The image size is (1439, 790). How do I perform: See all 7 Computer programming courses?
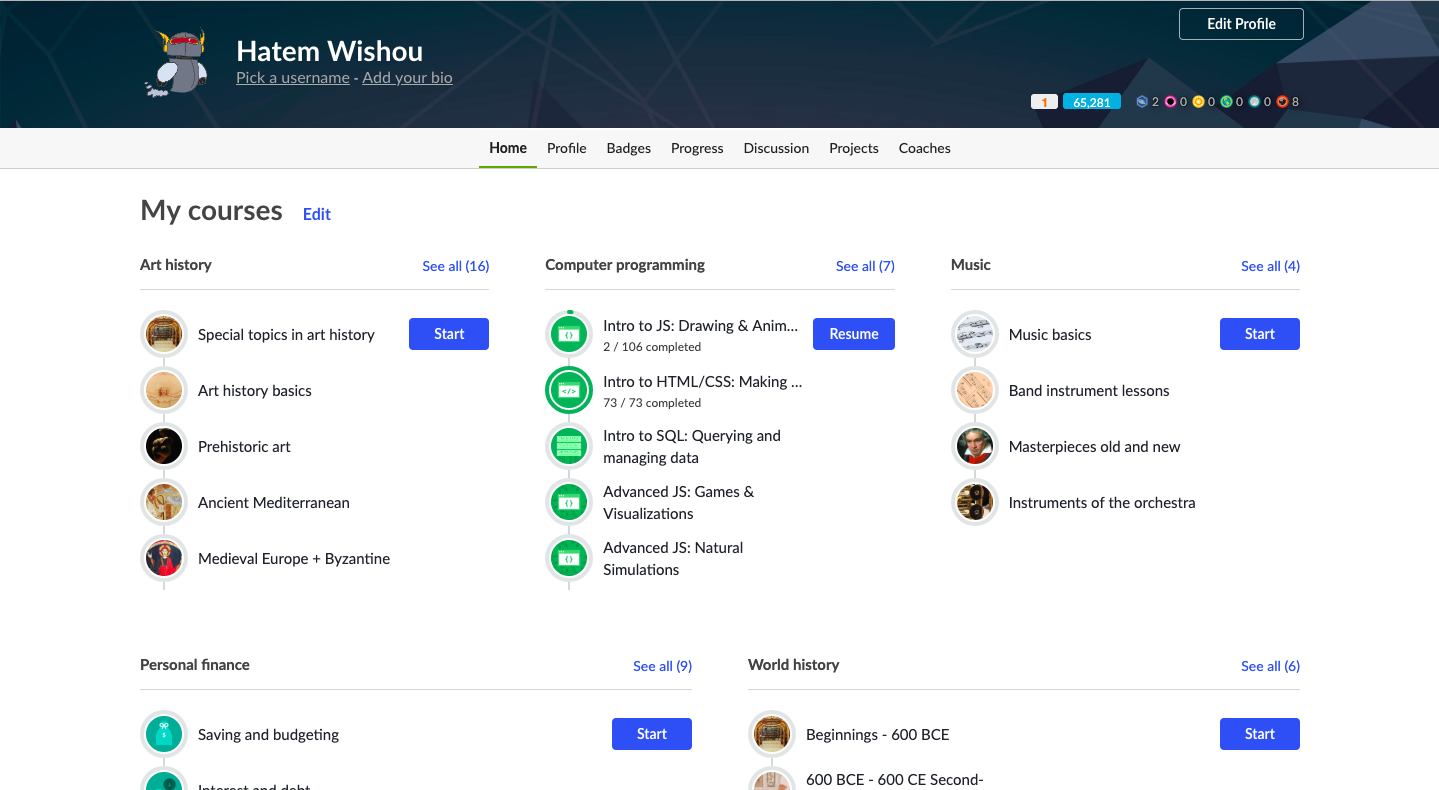point(865,266)
